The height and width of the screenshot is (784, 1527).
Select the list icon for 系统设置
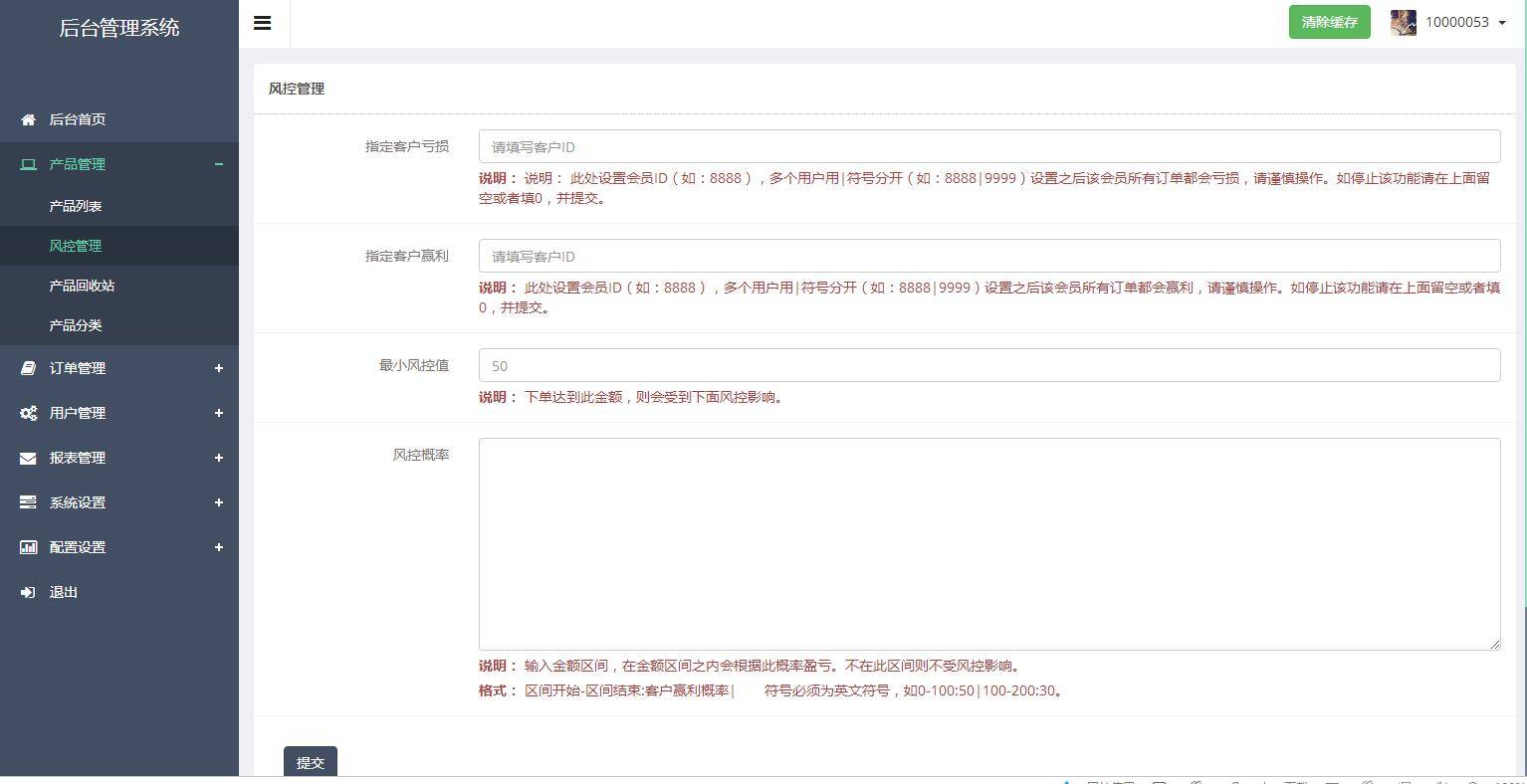[27, 502]
